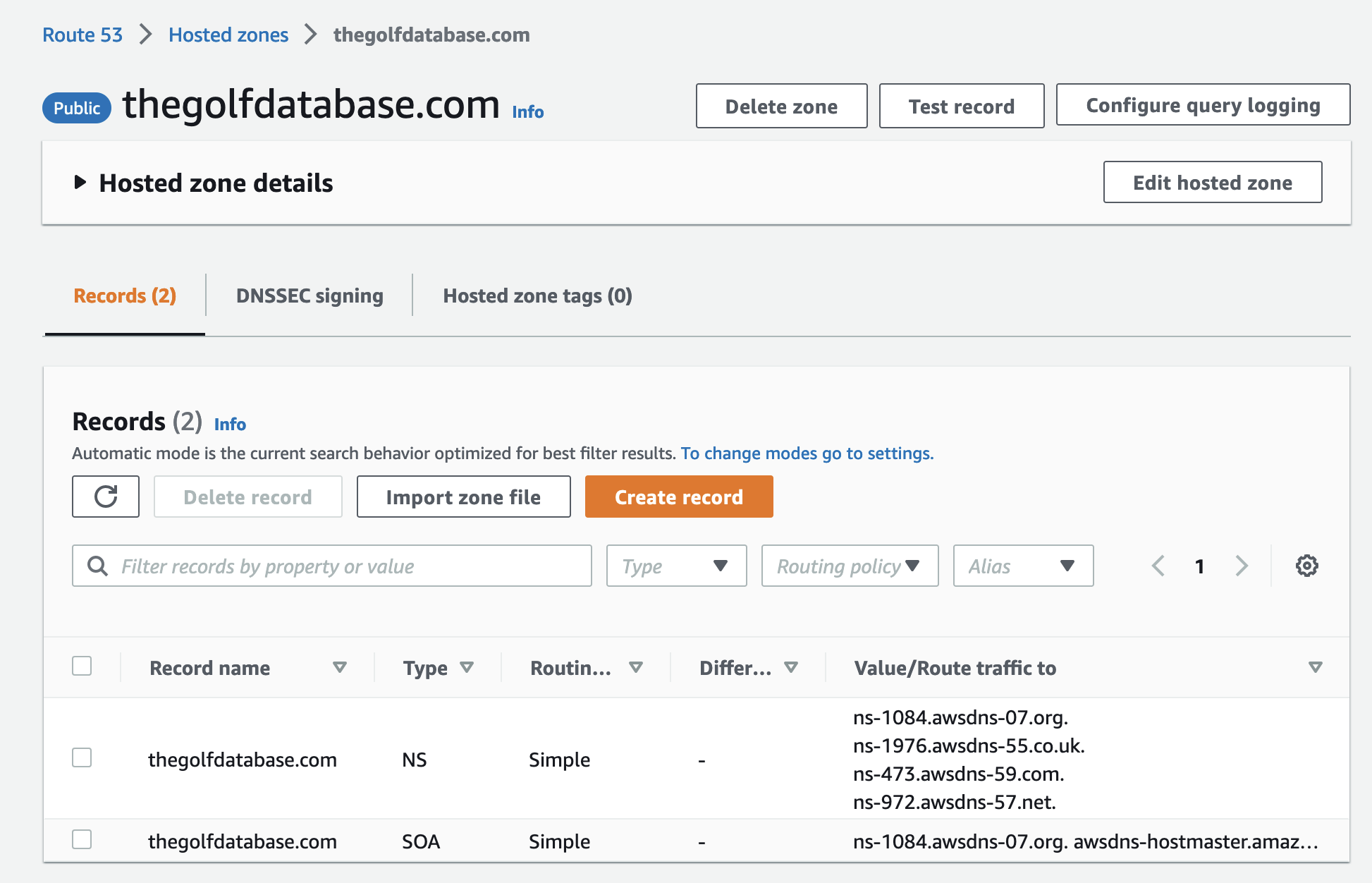Viewport: 1372px width, 883px height.
Task: Sort by Routing policy column arrow
Action: point(636,667)
